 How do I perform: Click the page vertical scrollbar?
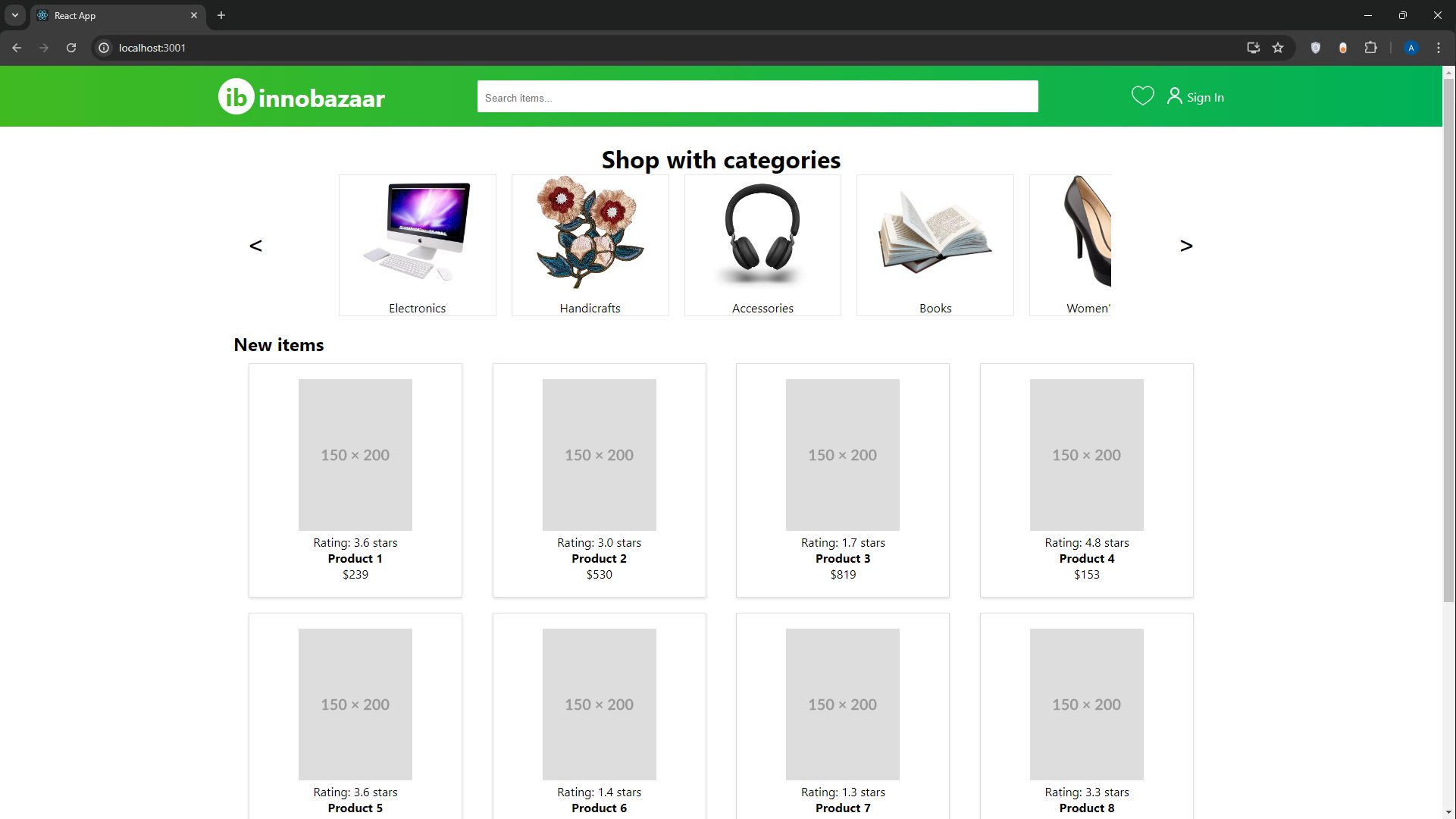(x=1448, y=341)
